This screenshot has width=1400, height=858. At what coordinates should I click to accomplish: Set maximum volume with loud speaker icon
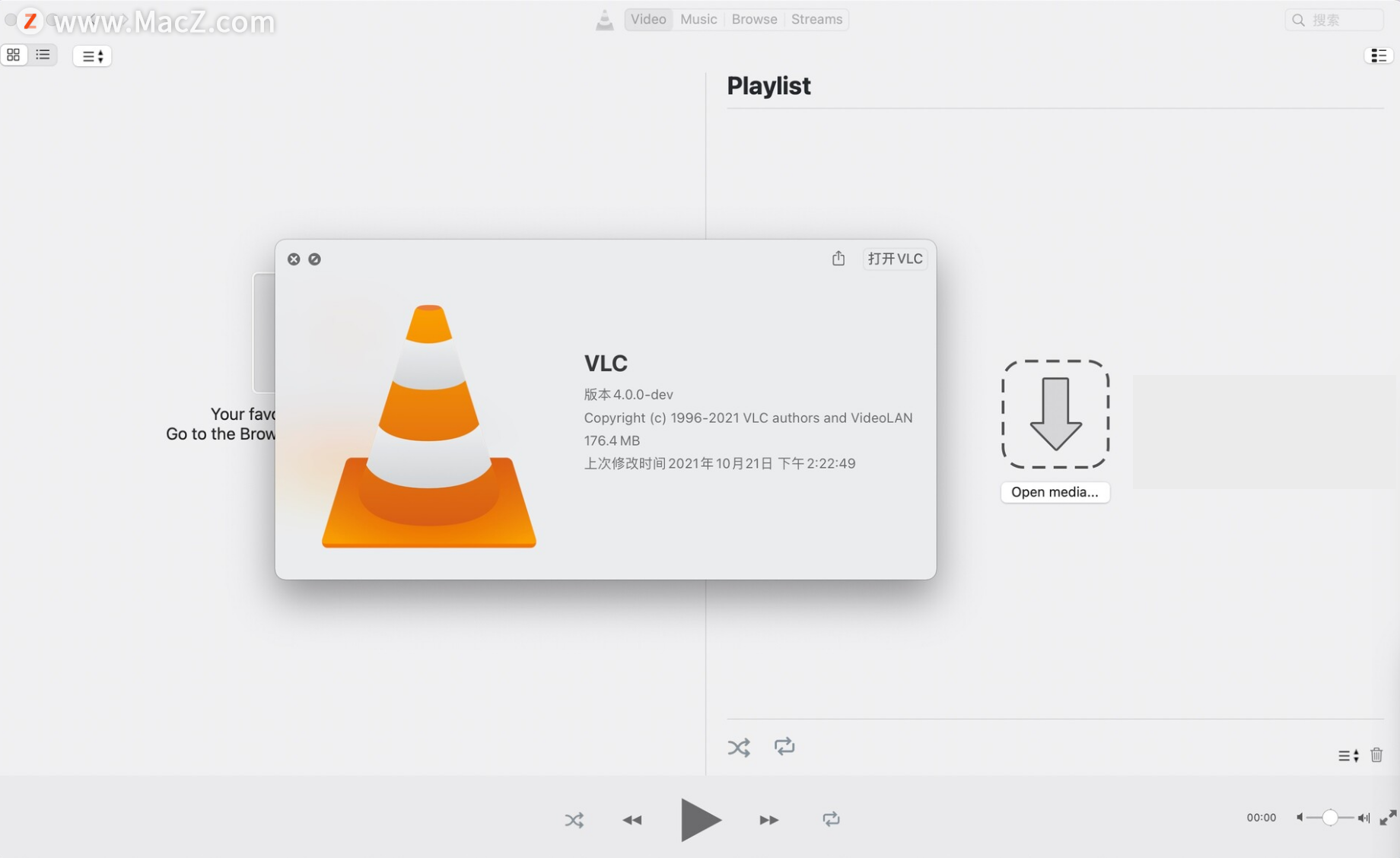(1363, 818)
